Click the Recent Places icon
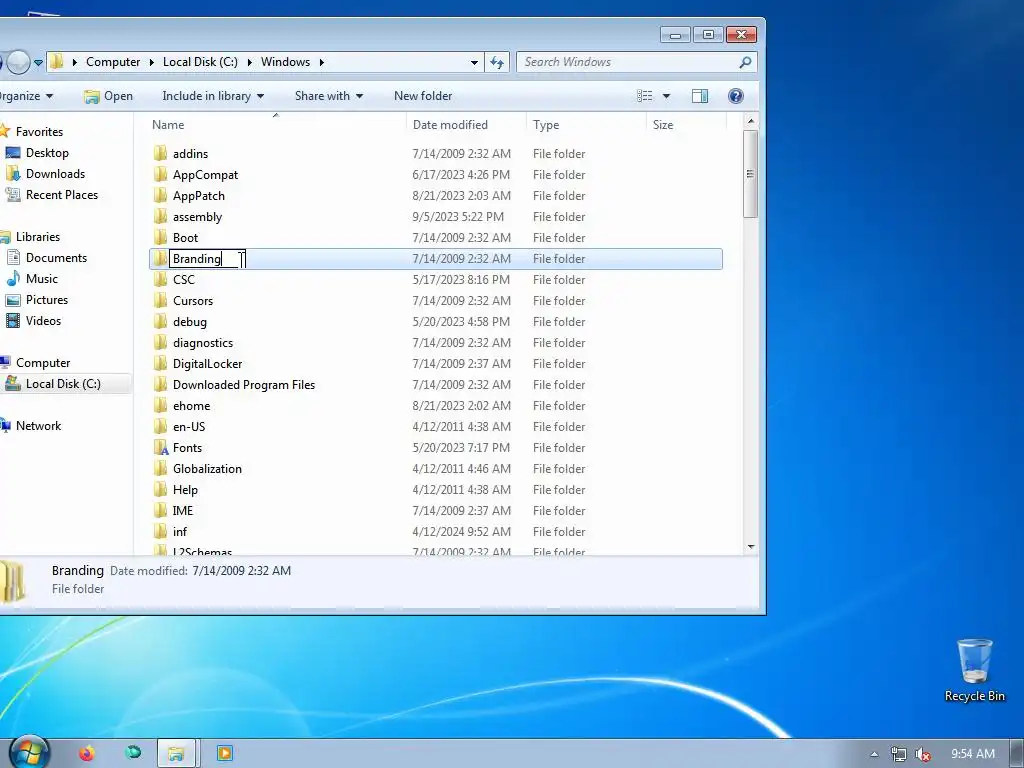This screenshot has height=768, width=1024. pos(12,195)
